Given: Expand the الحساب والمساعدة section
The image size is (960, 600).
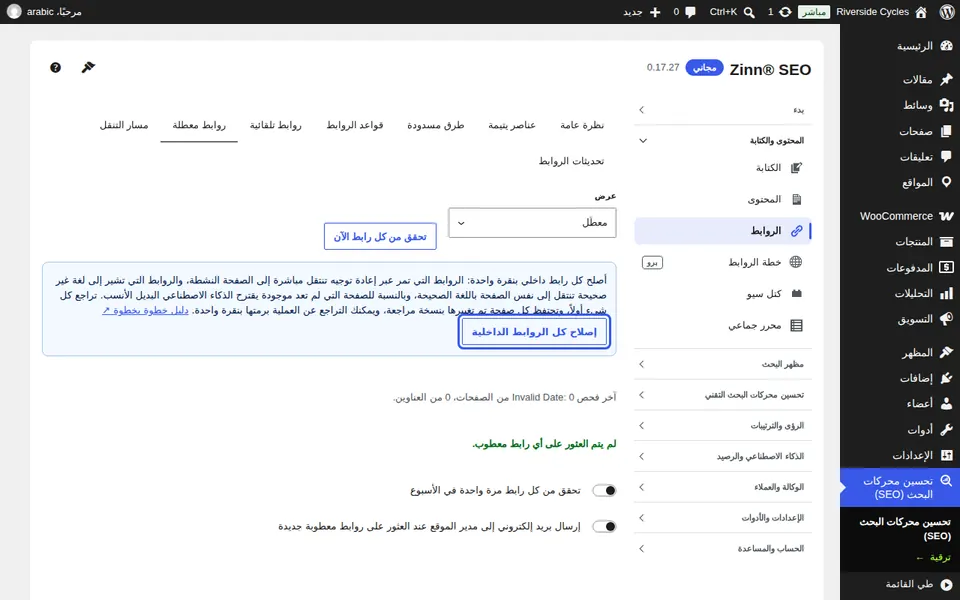Looking at the screenshot, I should pyautogui.click(x=723, y=549).
